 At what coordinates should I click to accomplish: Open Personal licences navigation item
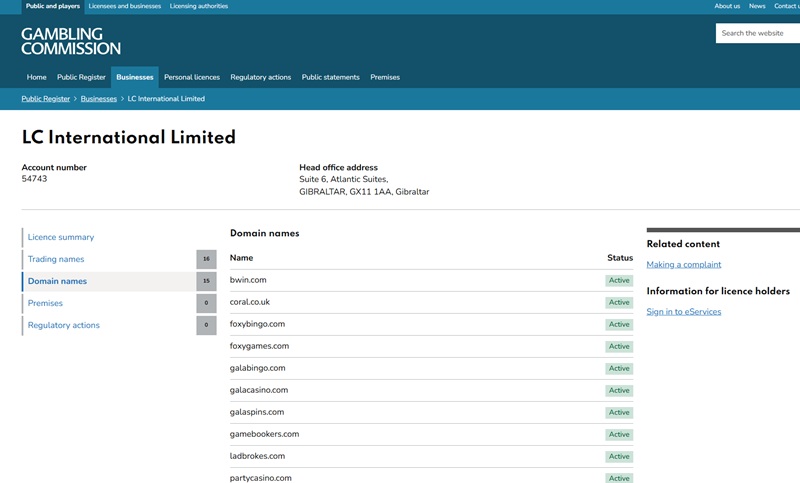coord(192,77)
